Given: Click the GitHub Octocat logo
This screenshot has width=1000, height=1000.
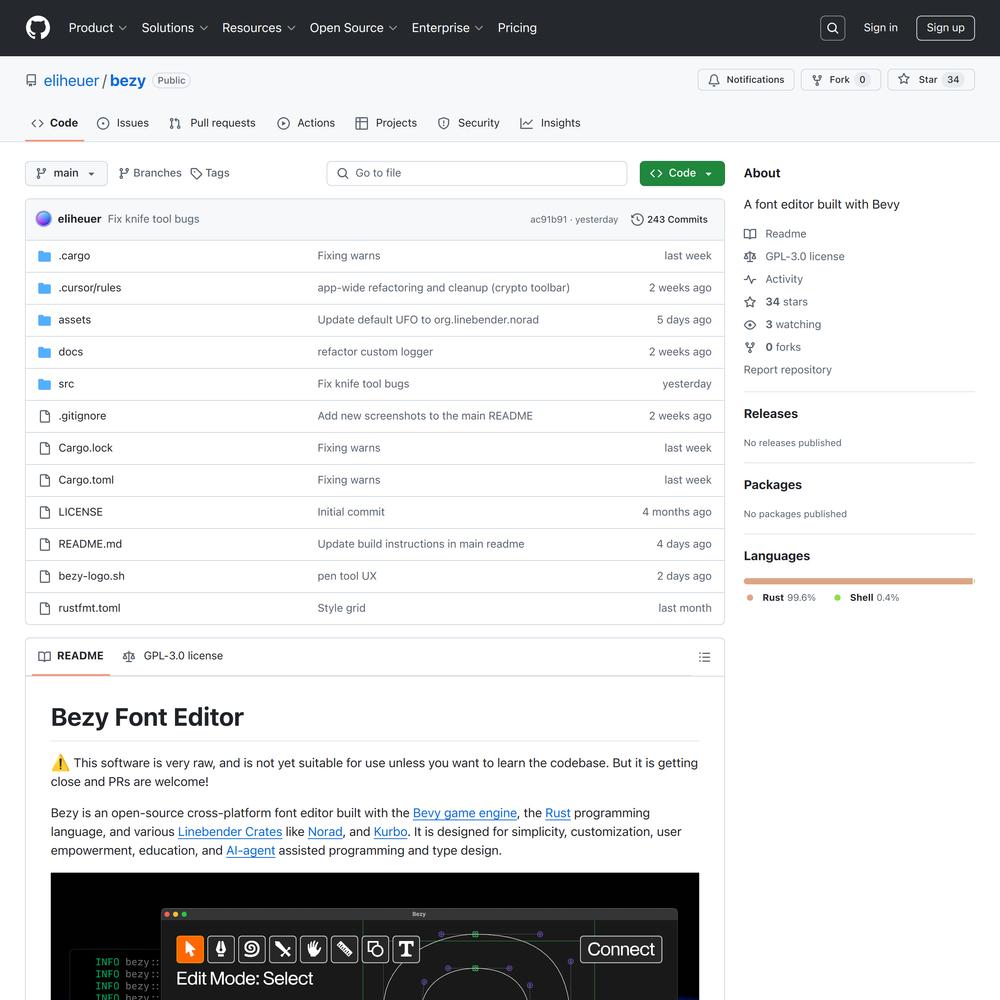Looking at the screenshot, I should pos(38,28).
